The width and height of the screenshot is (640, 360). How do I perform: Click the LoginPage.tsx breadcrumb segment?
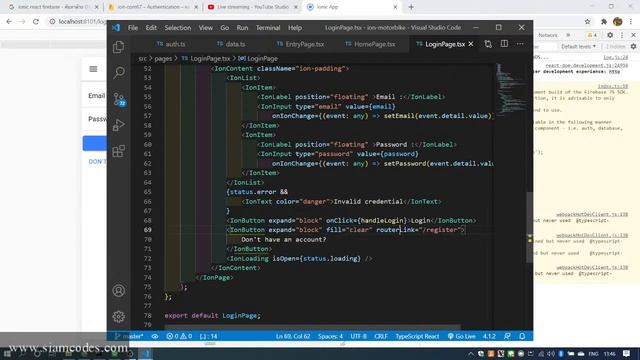tap(206, 59)
